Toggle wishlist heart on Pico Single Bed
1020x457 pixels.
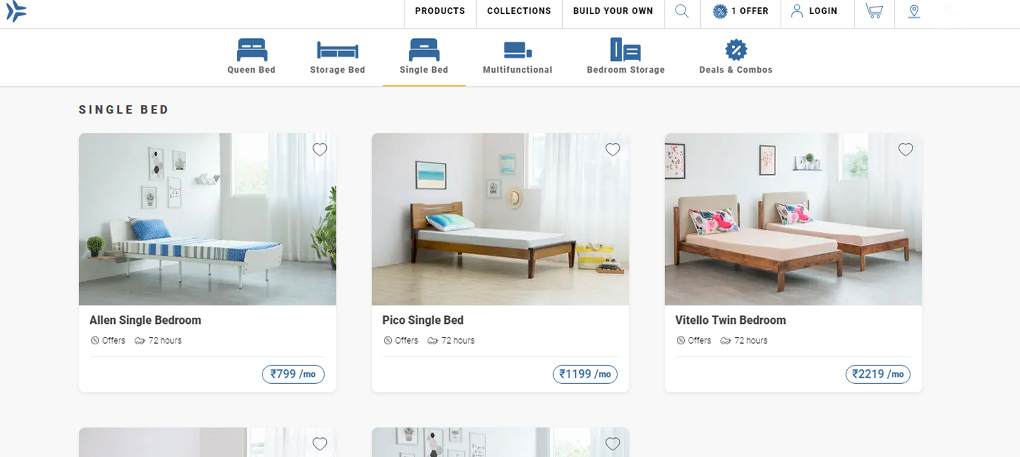click(613, 150)
